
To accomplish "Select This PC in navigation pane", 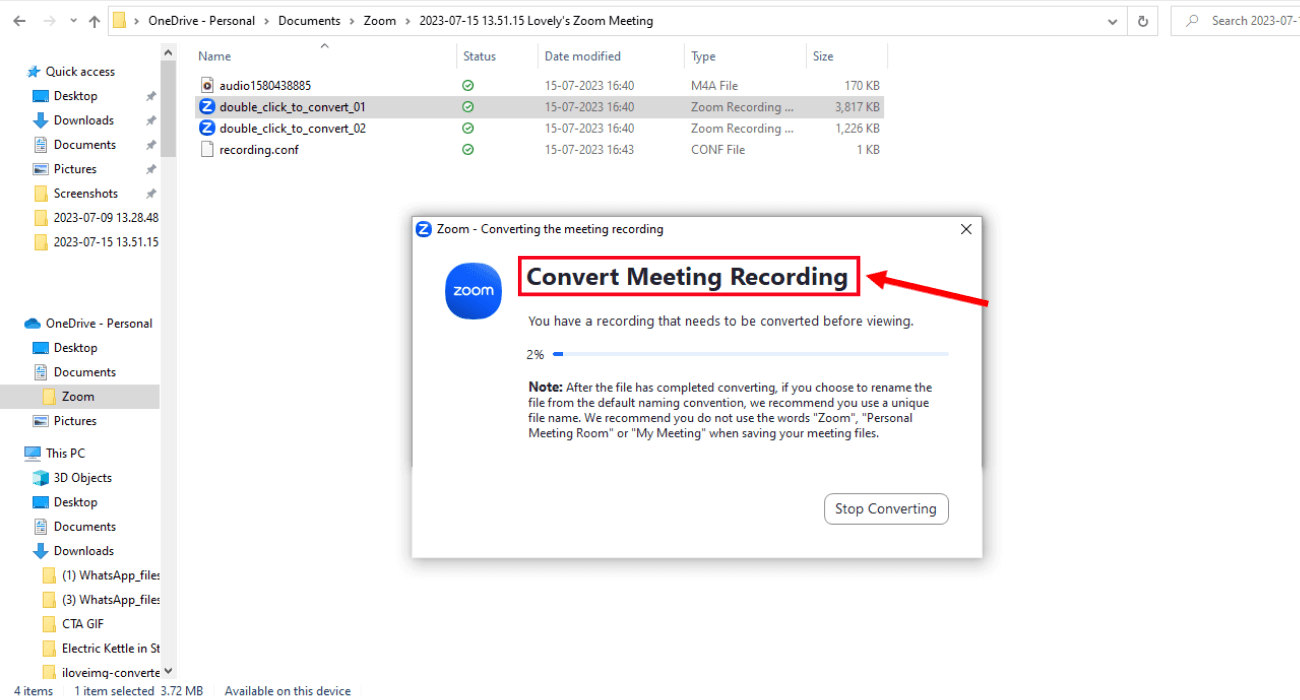I will pos(65,453).
